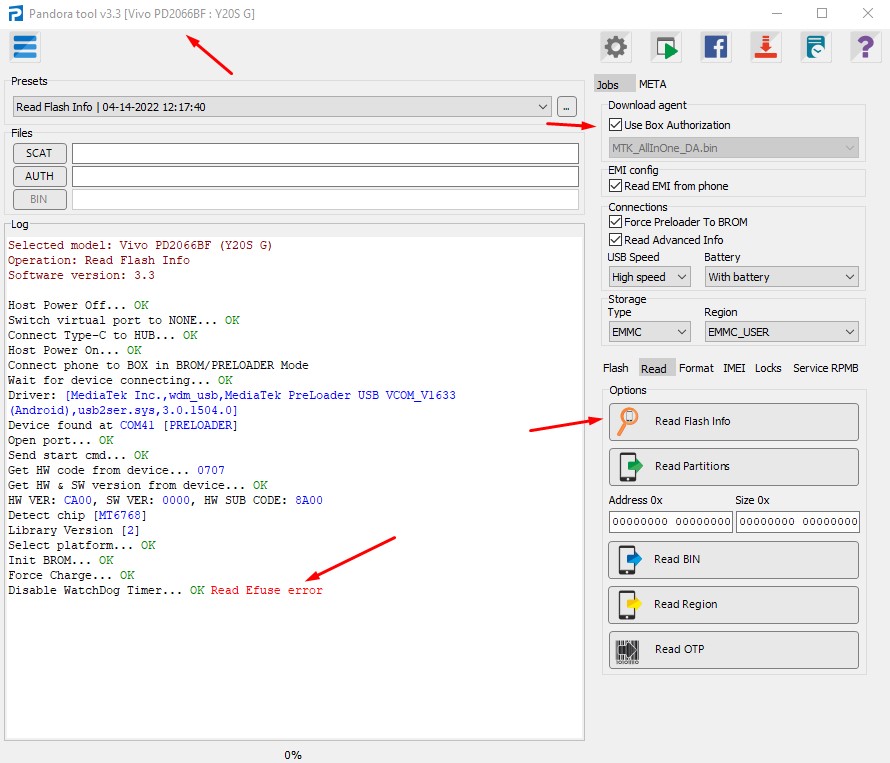Click the phone icon on Read Partitions
The height and width of the screenshot is (763, 890).
pos(631,467)
